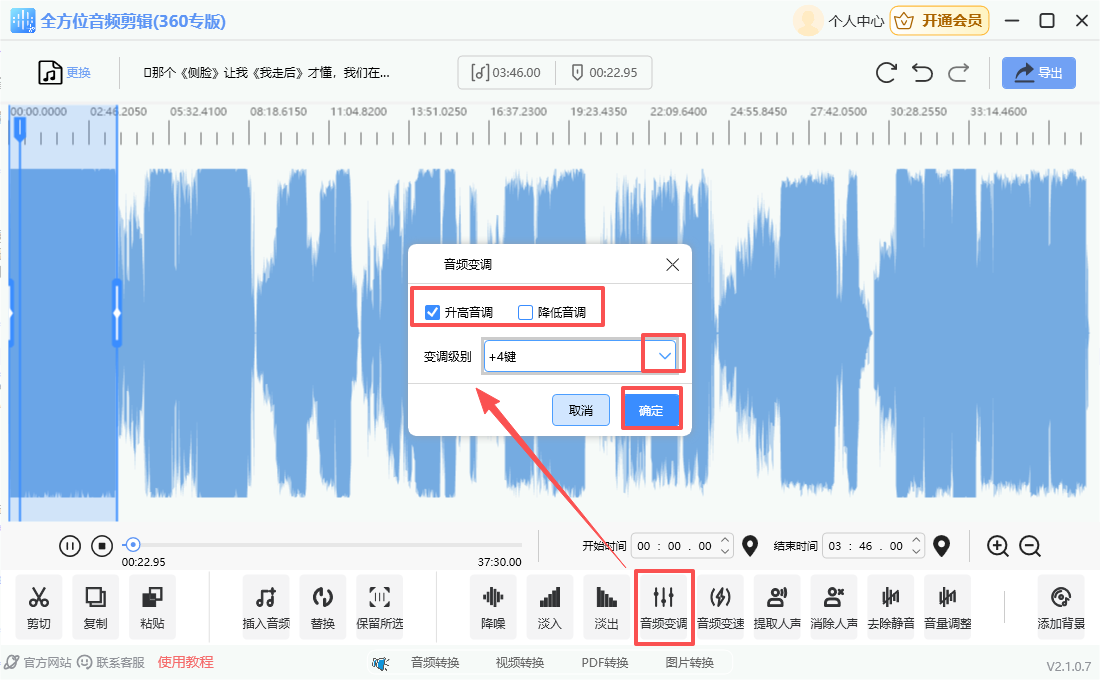Viewport: 1100px width, 680px height.
Task: Click the playback progress slider handle
Action: (x=132, y=545)
